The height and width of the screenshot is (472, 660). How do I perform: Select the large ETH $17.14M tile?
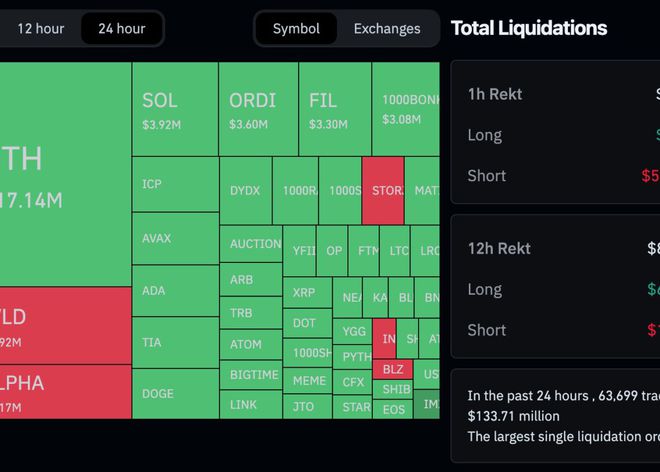pyautogui.click(x=65, y=174)
